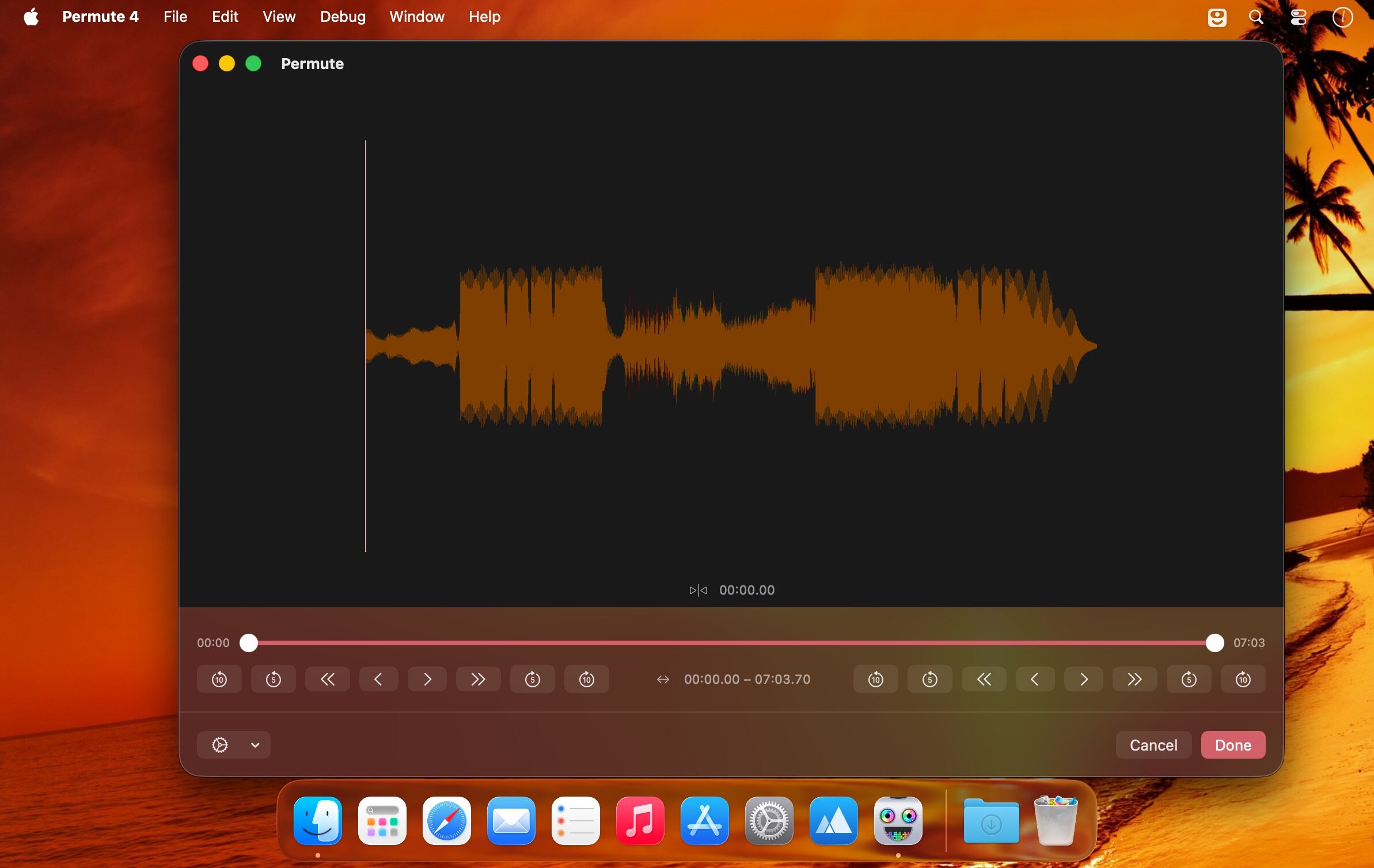Move trim end back 5 seconds

pos(930,679)
